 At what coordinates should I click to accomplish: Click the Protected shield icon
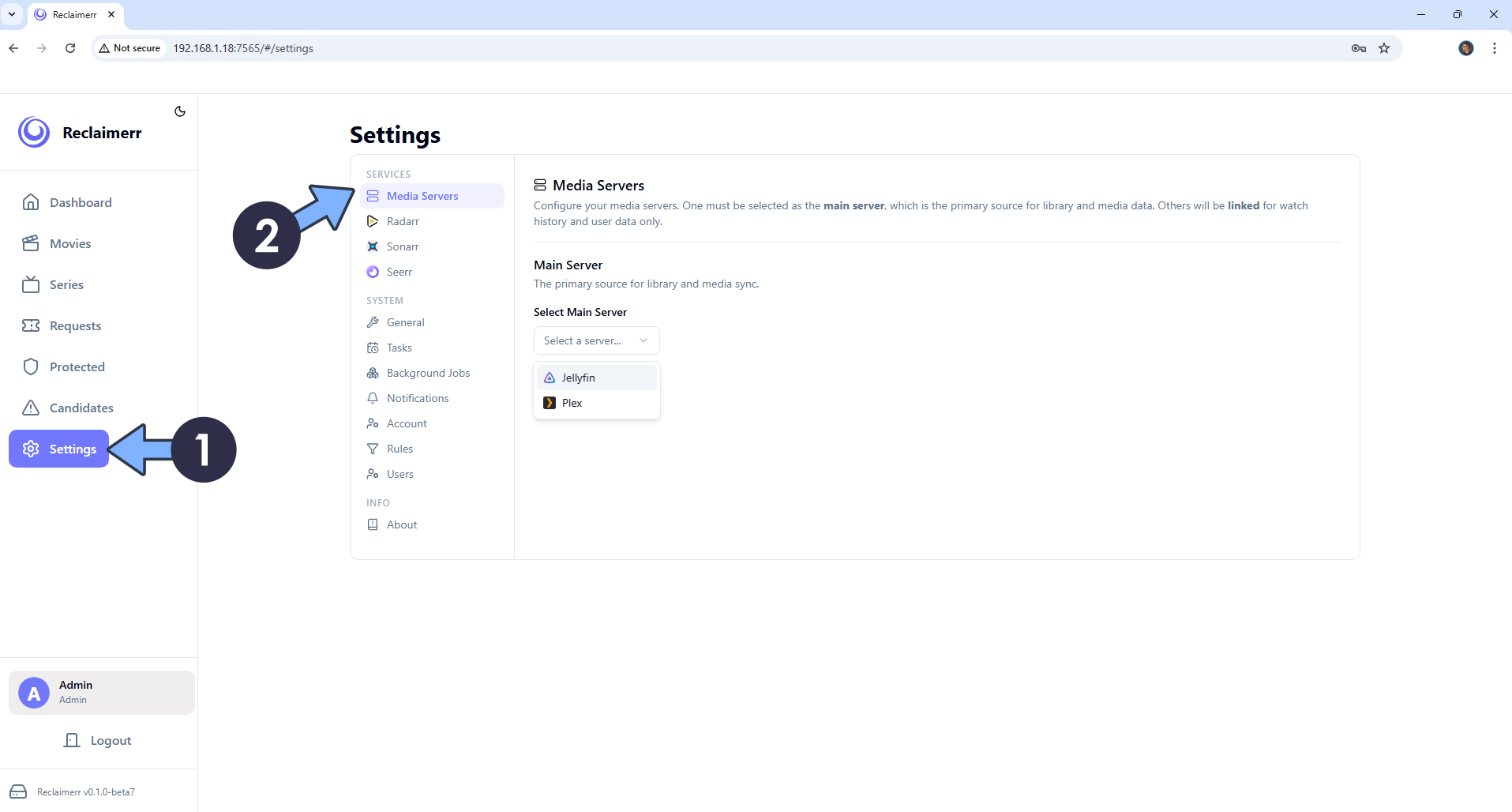click(x=31, y=367)
